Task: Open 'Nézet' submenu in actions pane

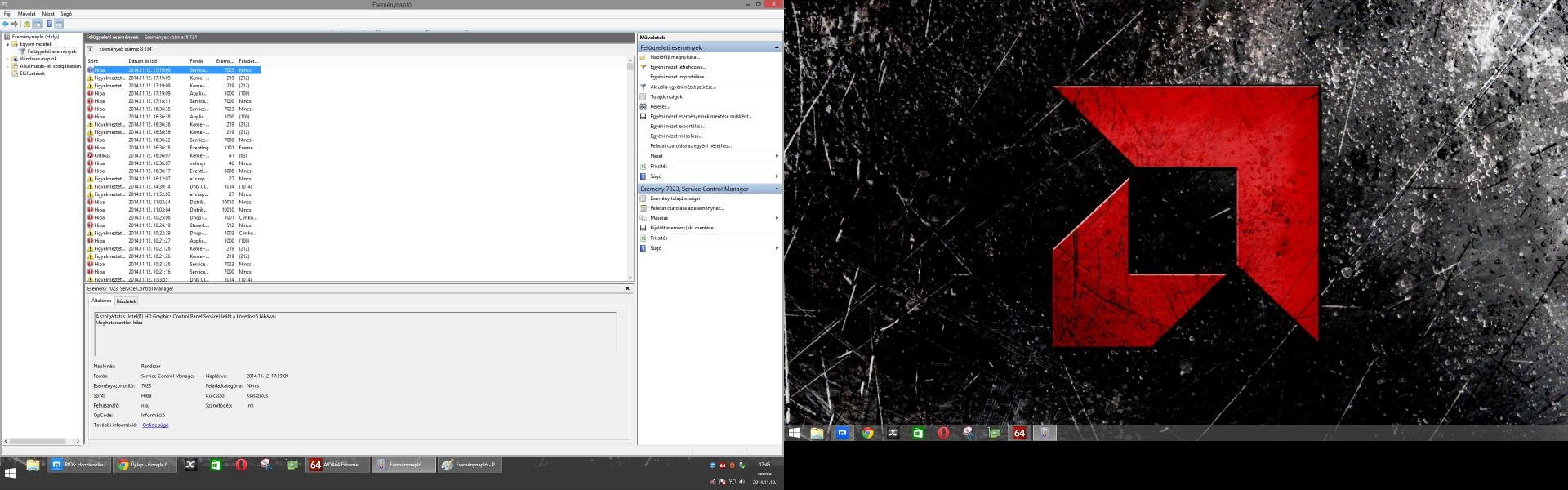Action: coord(709,156)
